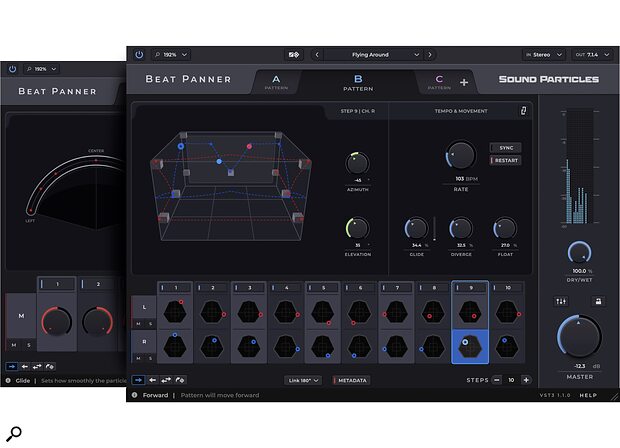
Task: Decrease steps with the minus button
Action: [497, 380]
